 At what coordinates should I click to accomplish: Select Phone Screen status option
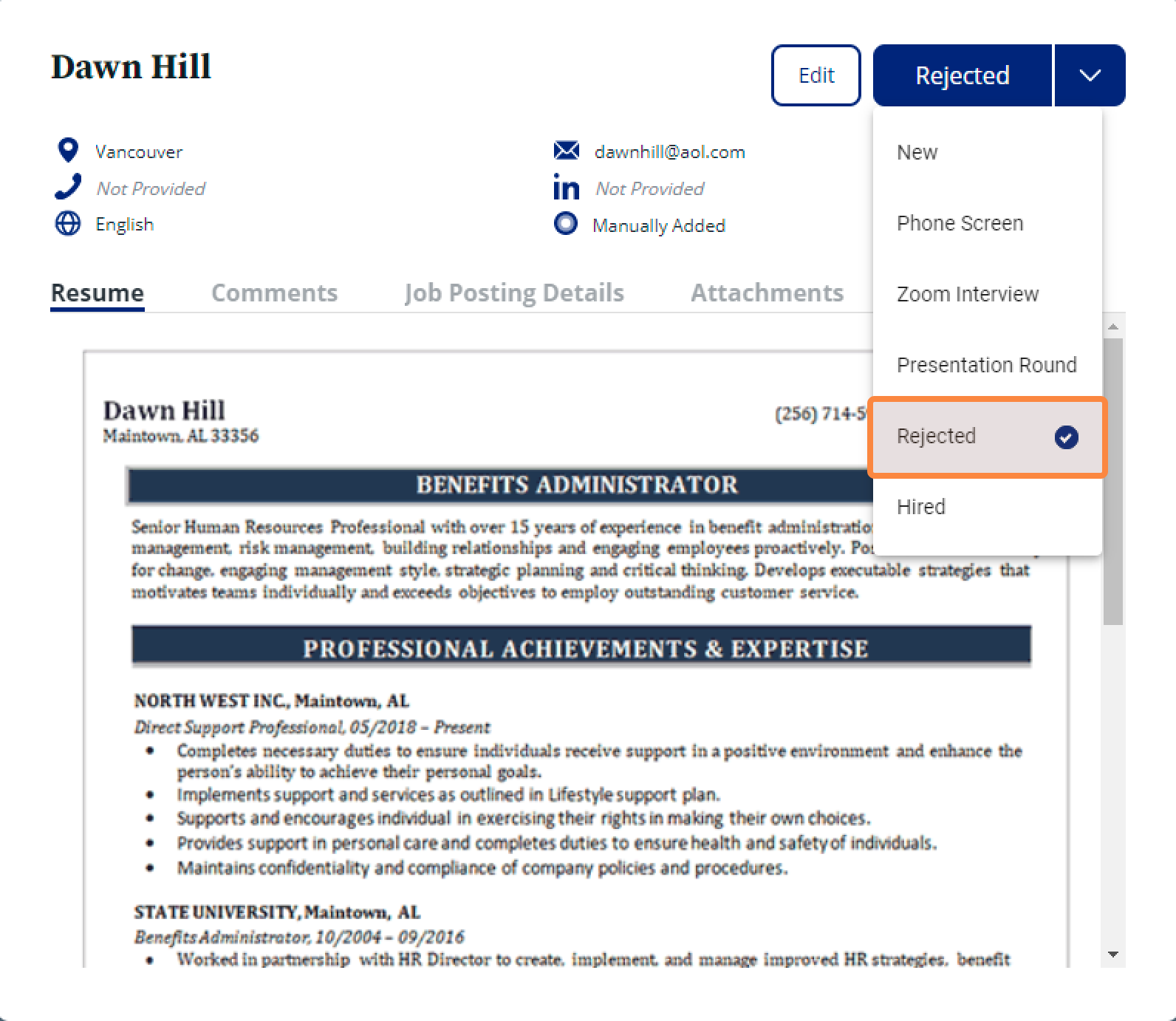988,223
